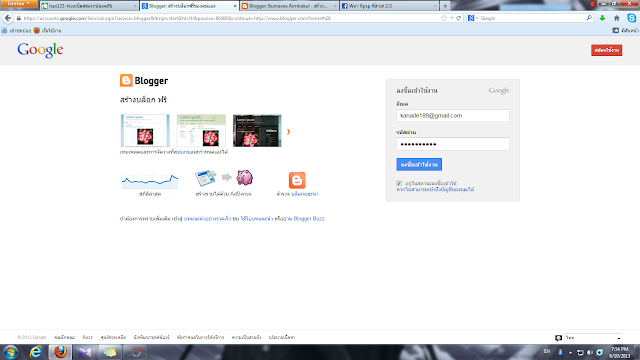Viewport: 640px width, 360px height.
Task: Open the Firefox application menu
Action: coord(18,4)
